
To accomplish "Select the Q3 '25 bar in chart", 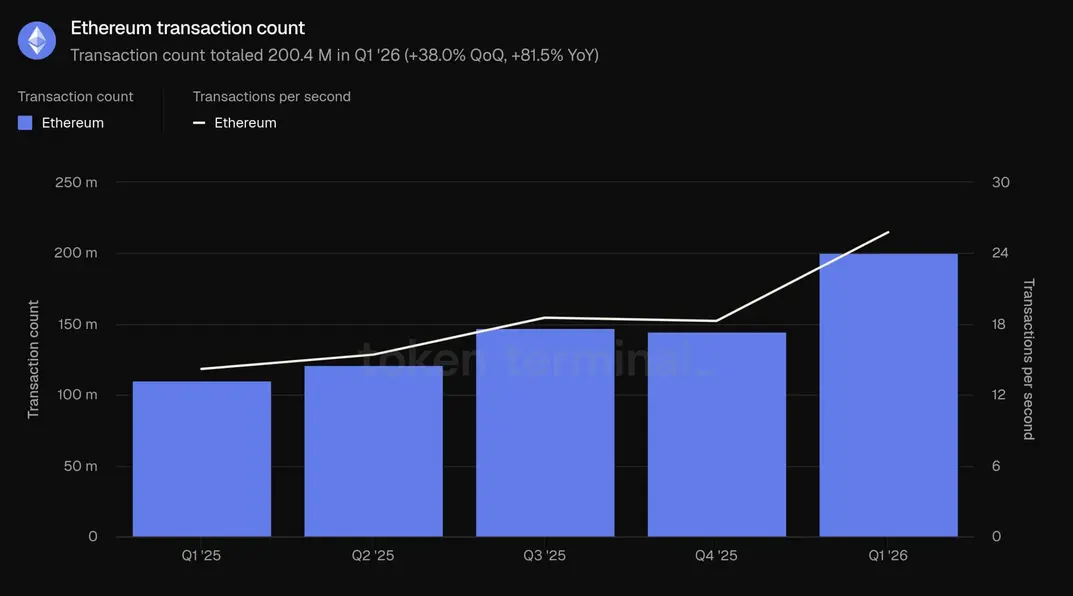I will click(x=545, y=433).
